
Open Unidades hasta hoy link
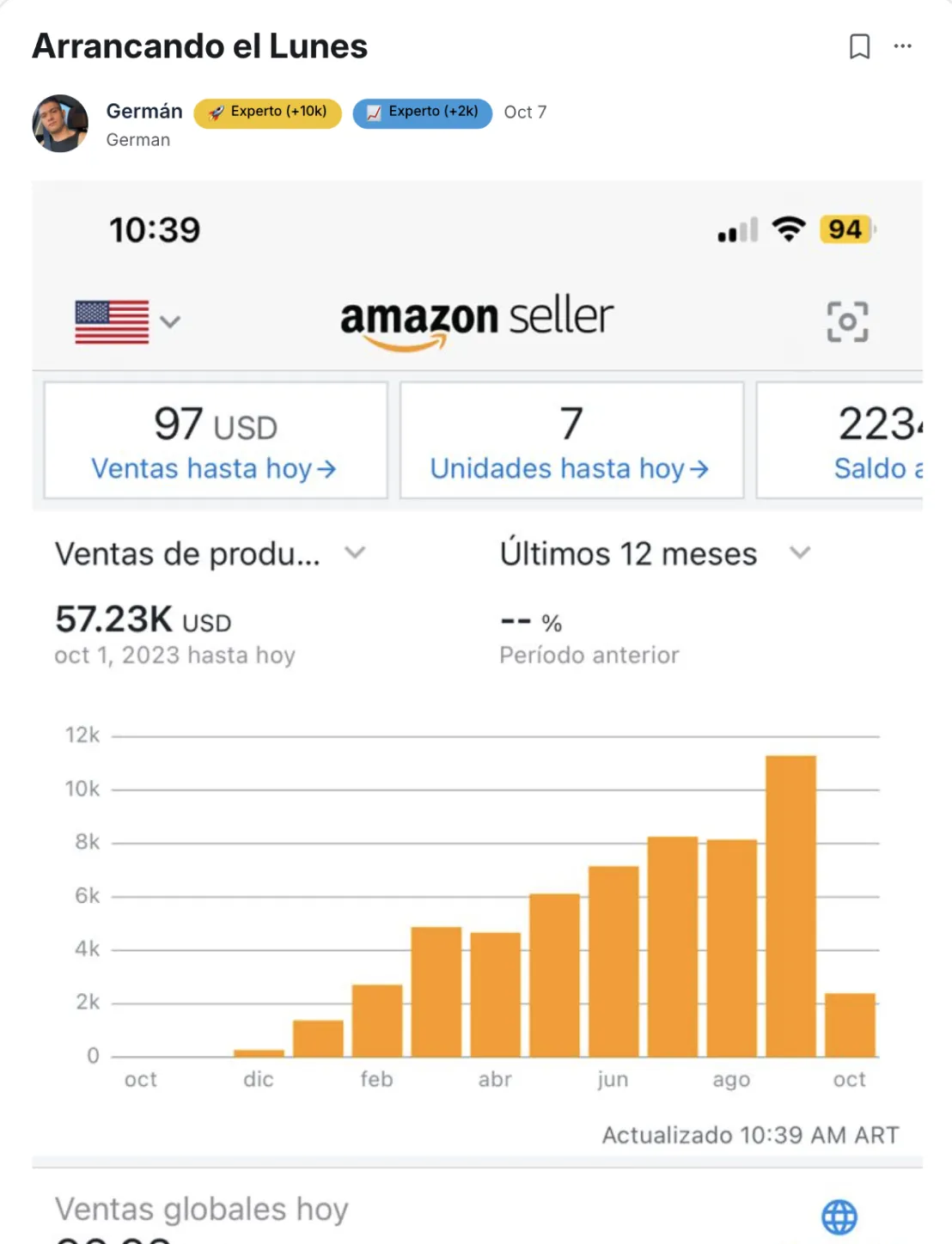pos(570,469)
